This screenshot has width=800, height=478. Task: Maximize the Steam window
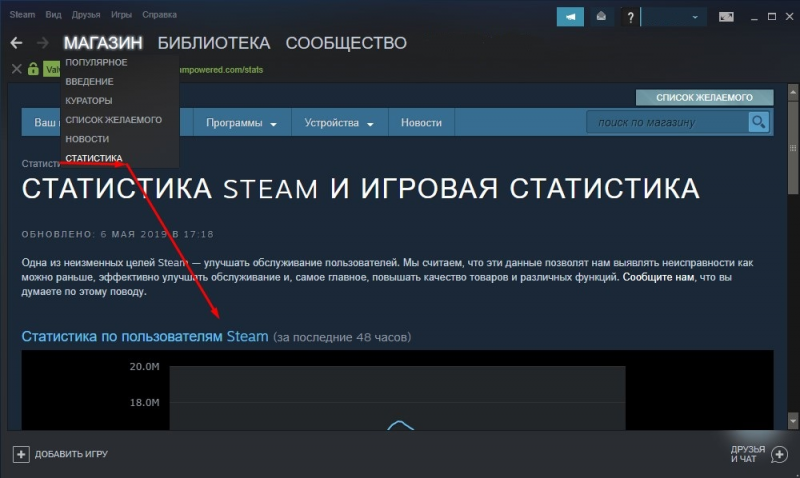[x=772, y=17]
